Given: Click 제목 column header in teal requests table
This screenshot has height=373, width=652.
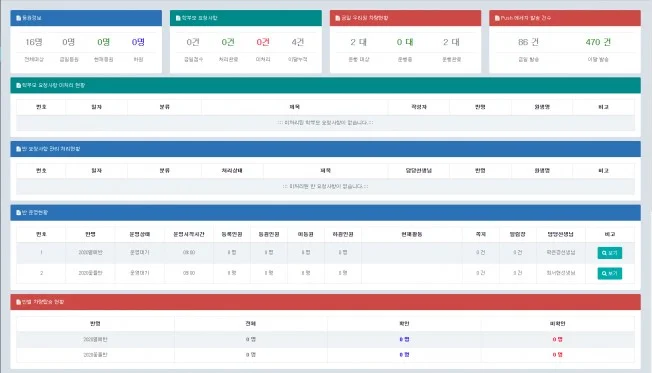Looking at the screenshot, I should coord(294,107).
